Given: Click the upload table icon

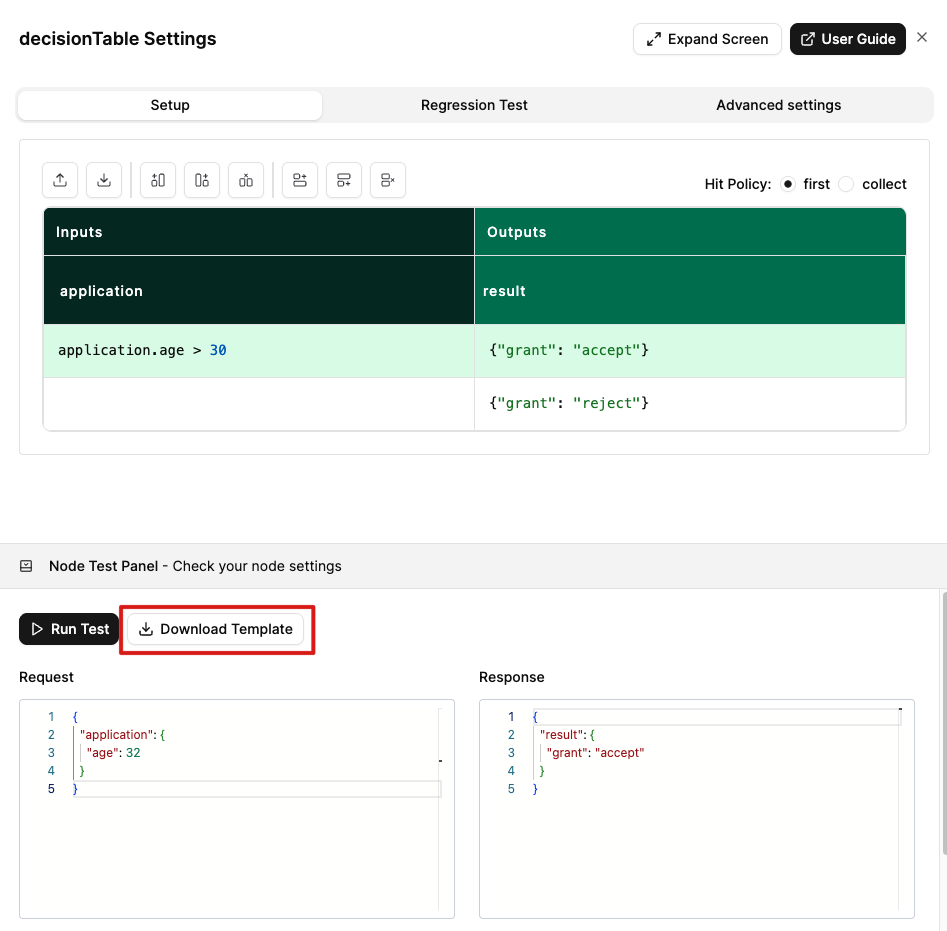Looking at the screenshot, I should click(x=60, y=180).
